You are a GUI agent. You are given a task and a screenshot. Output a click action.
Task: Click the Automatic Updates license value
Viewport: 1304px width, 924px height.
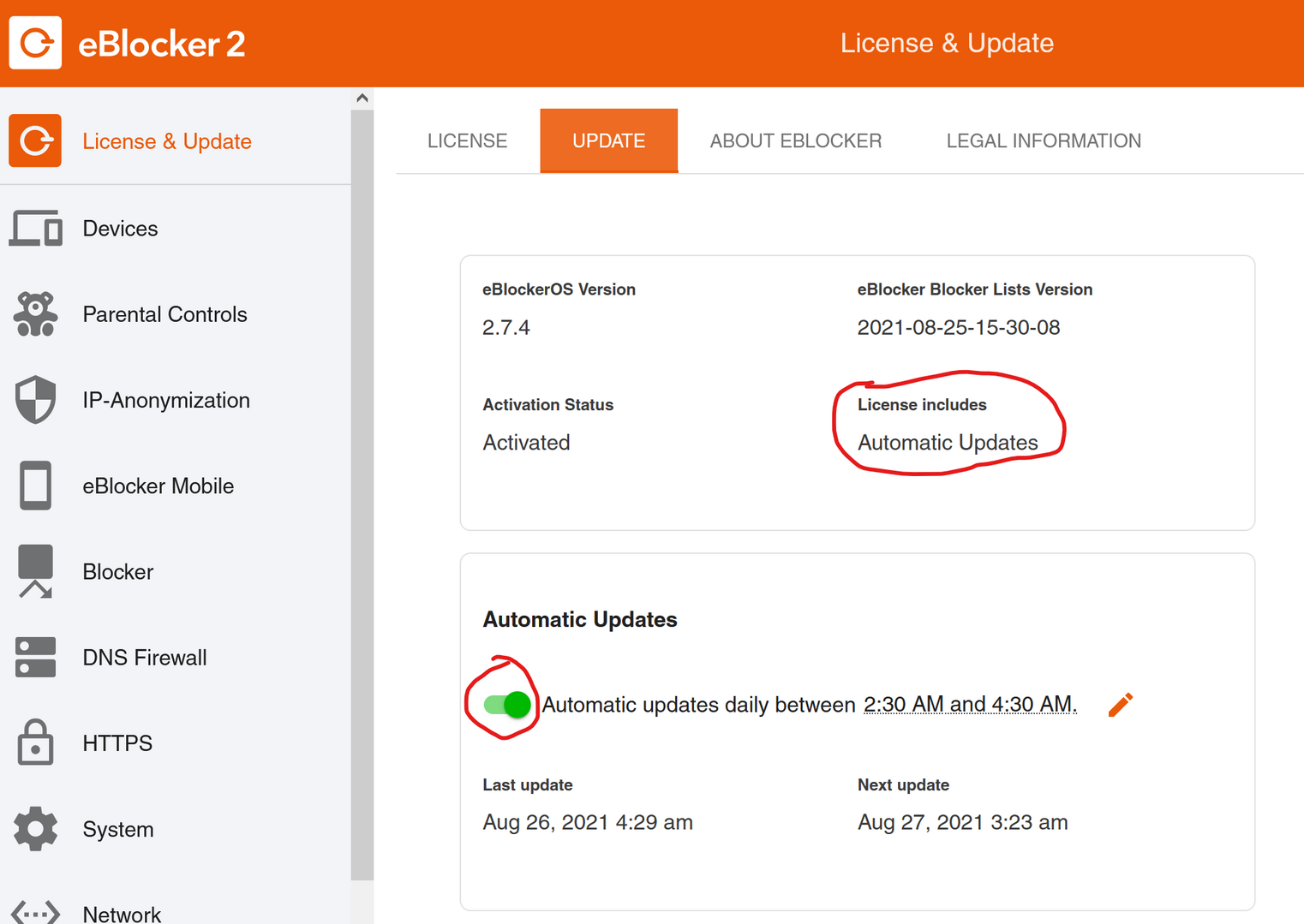(948, 442)
